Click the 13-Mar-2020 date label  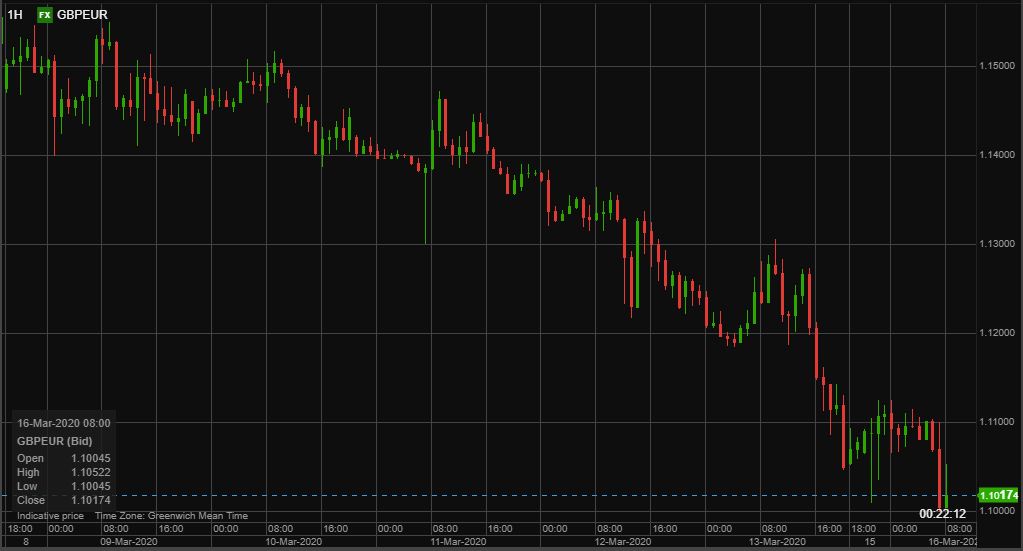pyautogui.click(x=777, y=542)
